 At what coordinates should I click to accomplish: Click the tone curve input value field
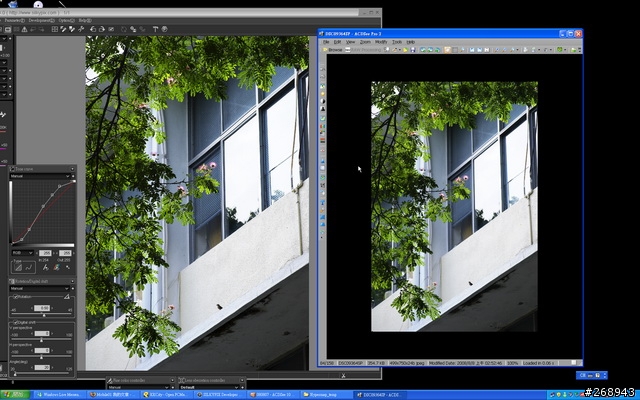45,253
